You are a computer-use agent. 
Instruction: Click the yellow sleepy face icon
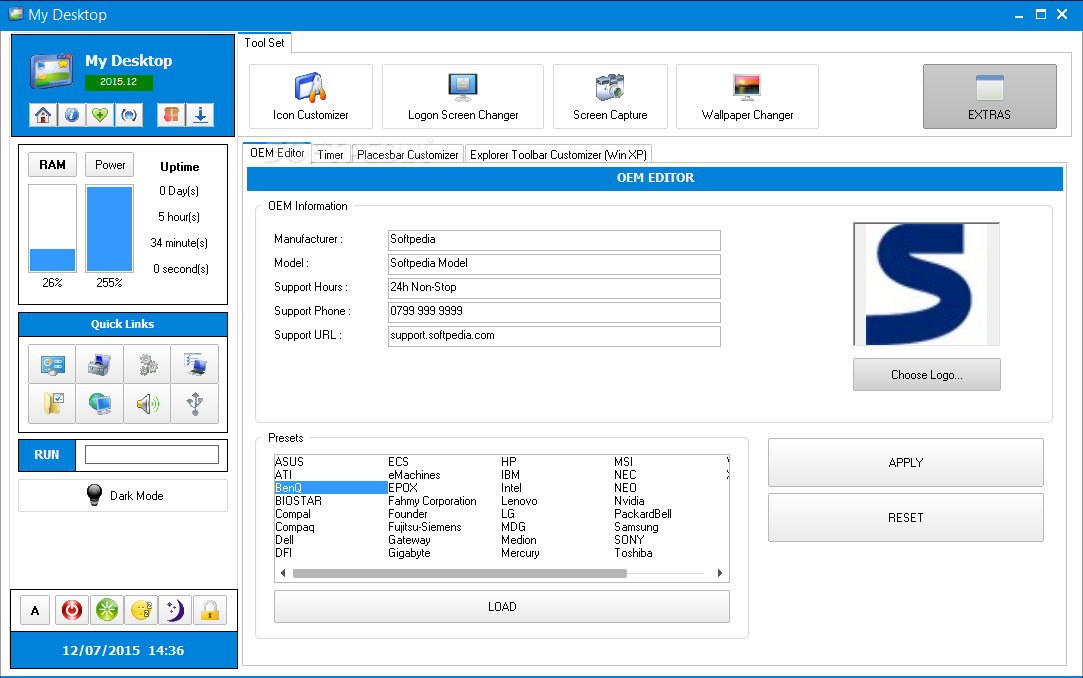[x=141, y=610]
